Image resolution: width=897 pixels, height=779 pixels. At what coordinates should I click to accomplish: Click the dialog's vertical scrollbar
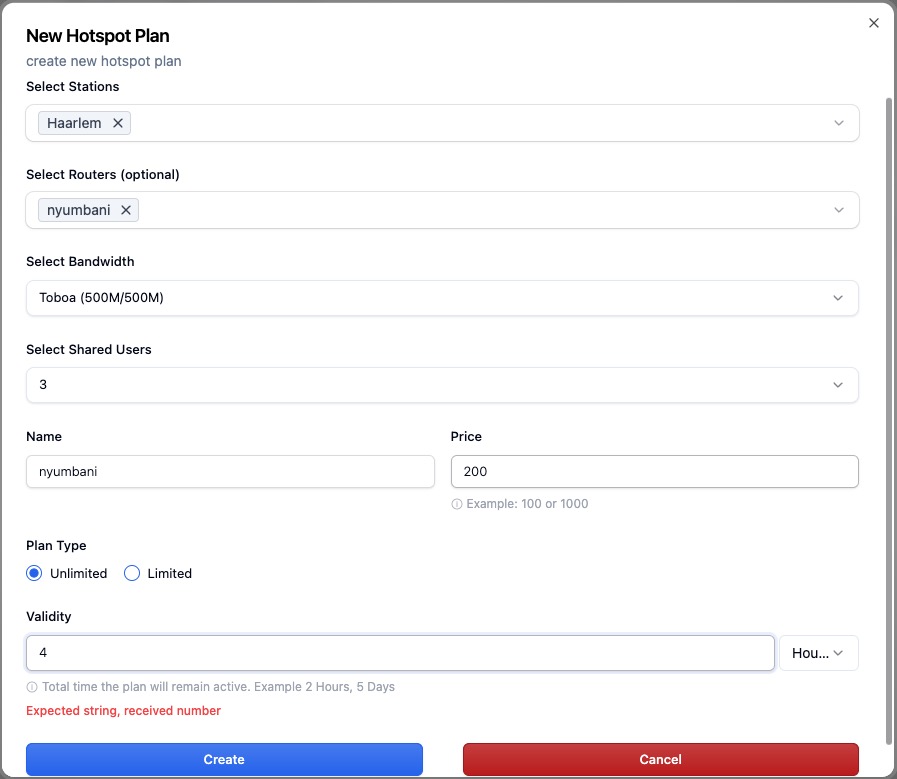coord(890,400)
